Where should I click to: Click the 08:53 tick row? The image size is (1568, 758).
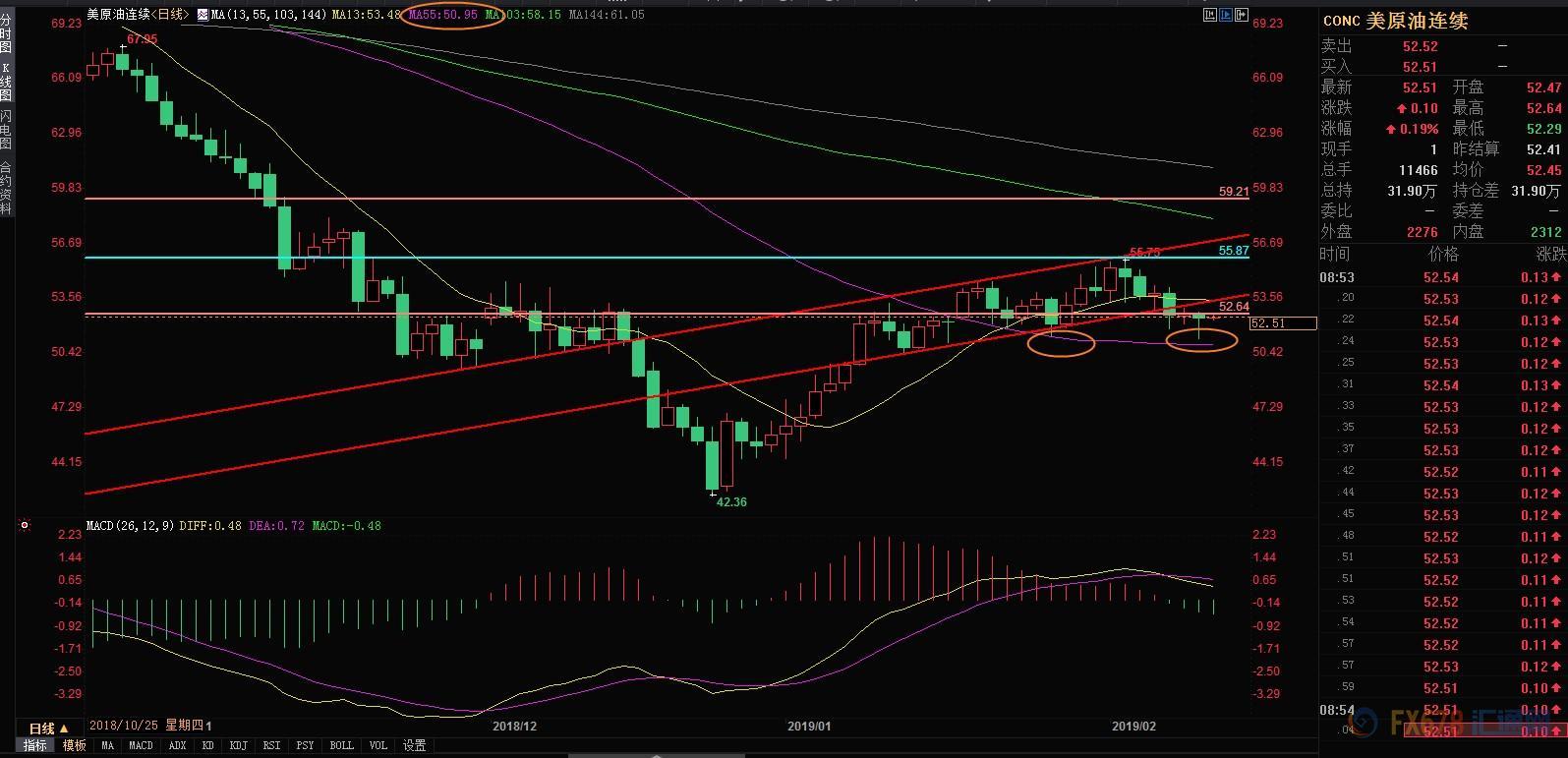(1441, 277)
